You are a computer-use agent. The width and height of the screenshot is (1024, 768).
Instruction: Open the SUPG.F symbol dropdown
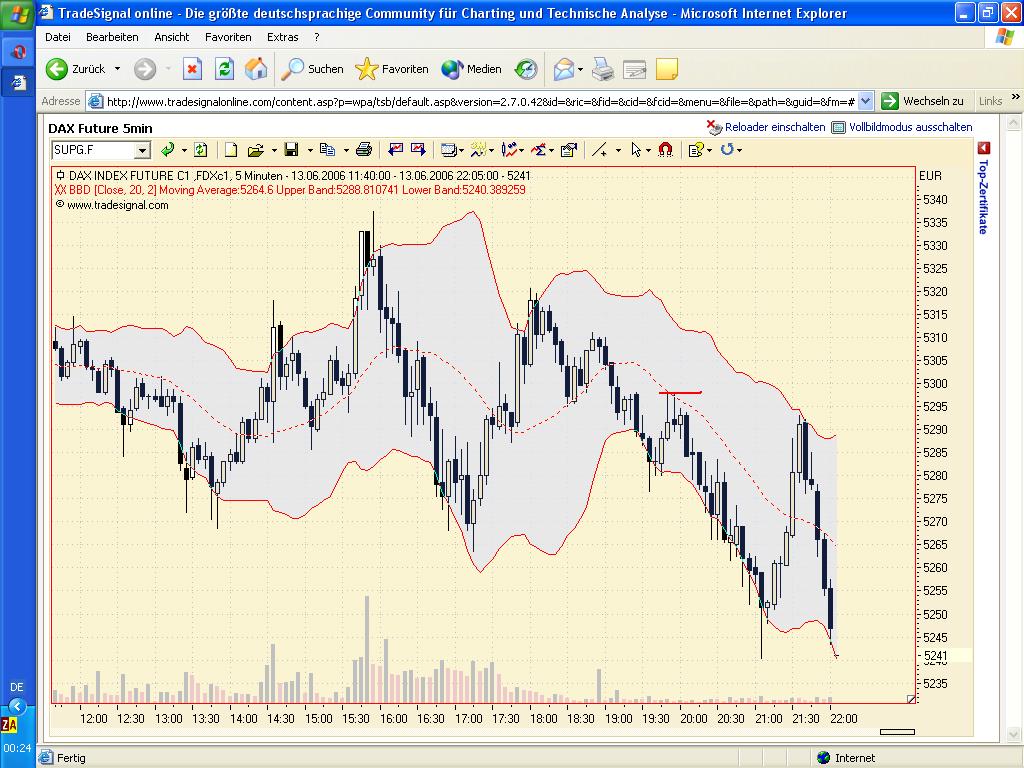click(x=142, y=150)
